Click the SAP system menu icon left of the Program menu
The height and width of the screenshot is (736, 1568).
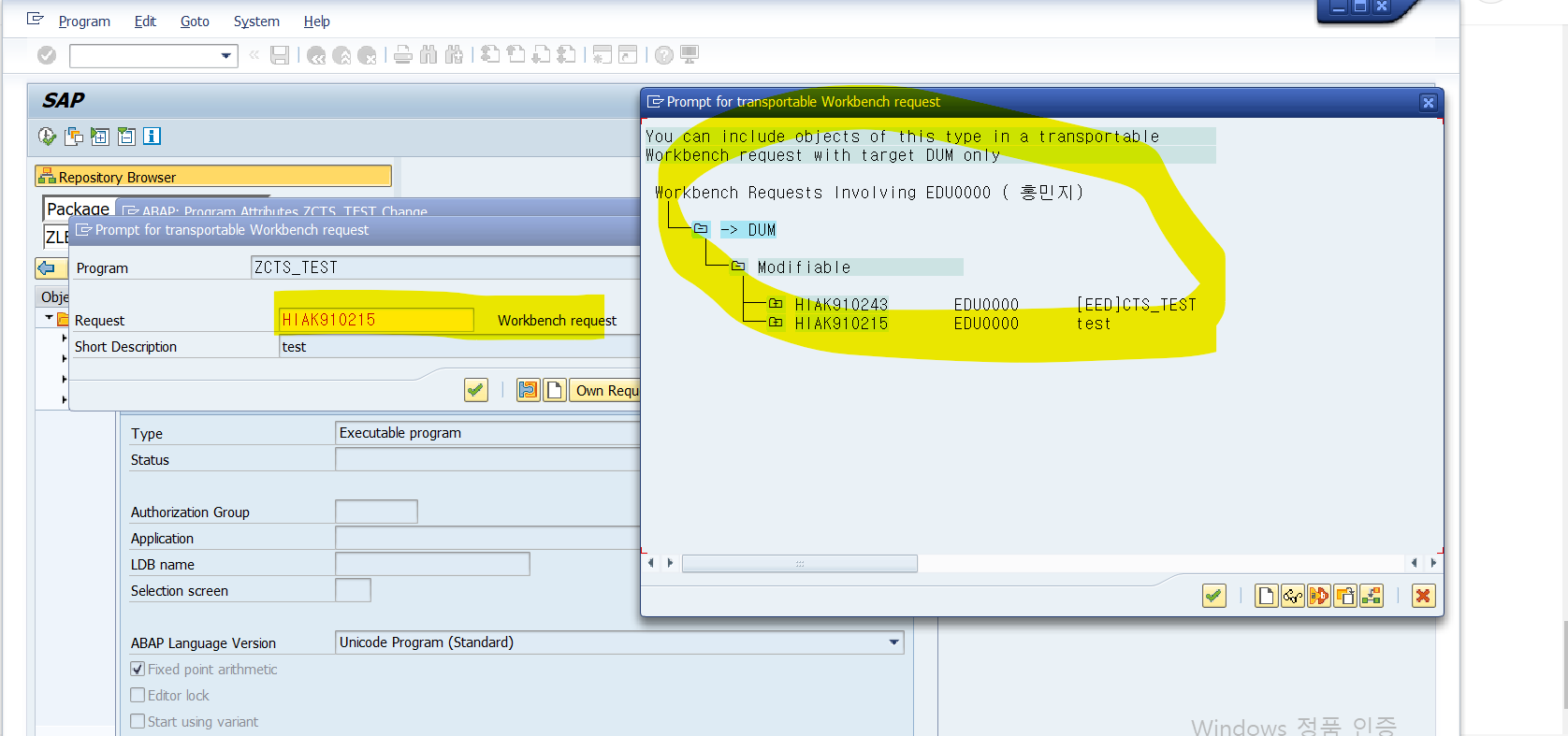pyautogui.click(x=36, y=19)
